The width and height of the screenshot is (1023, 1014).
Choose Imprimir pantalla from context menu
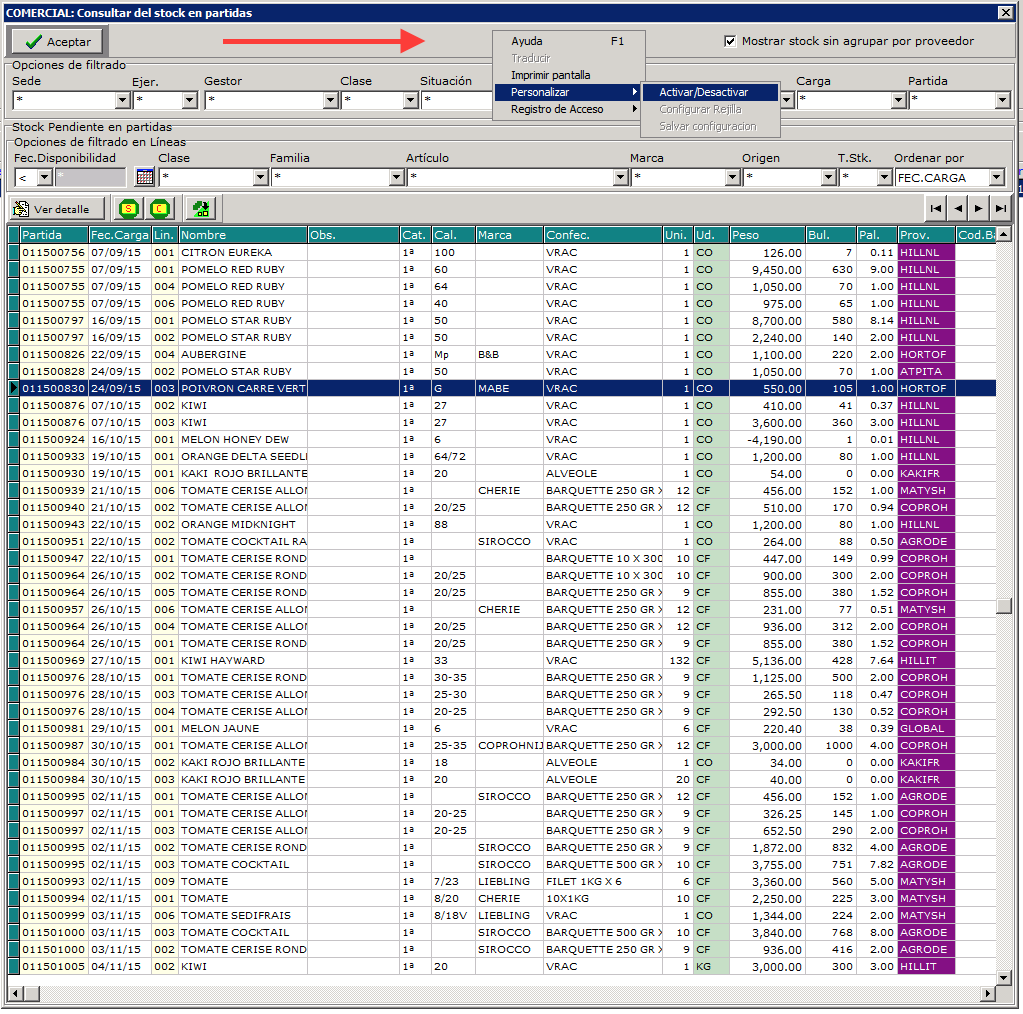[550, 75]
